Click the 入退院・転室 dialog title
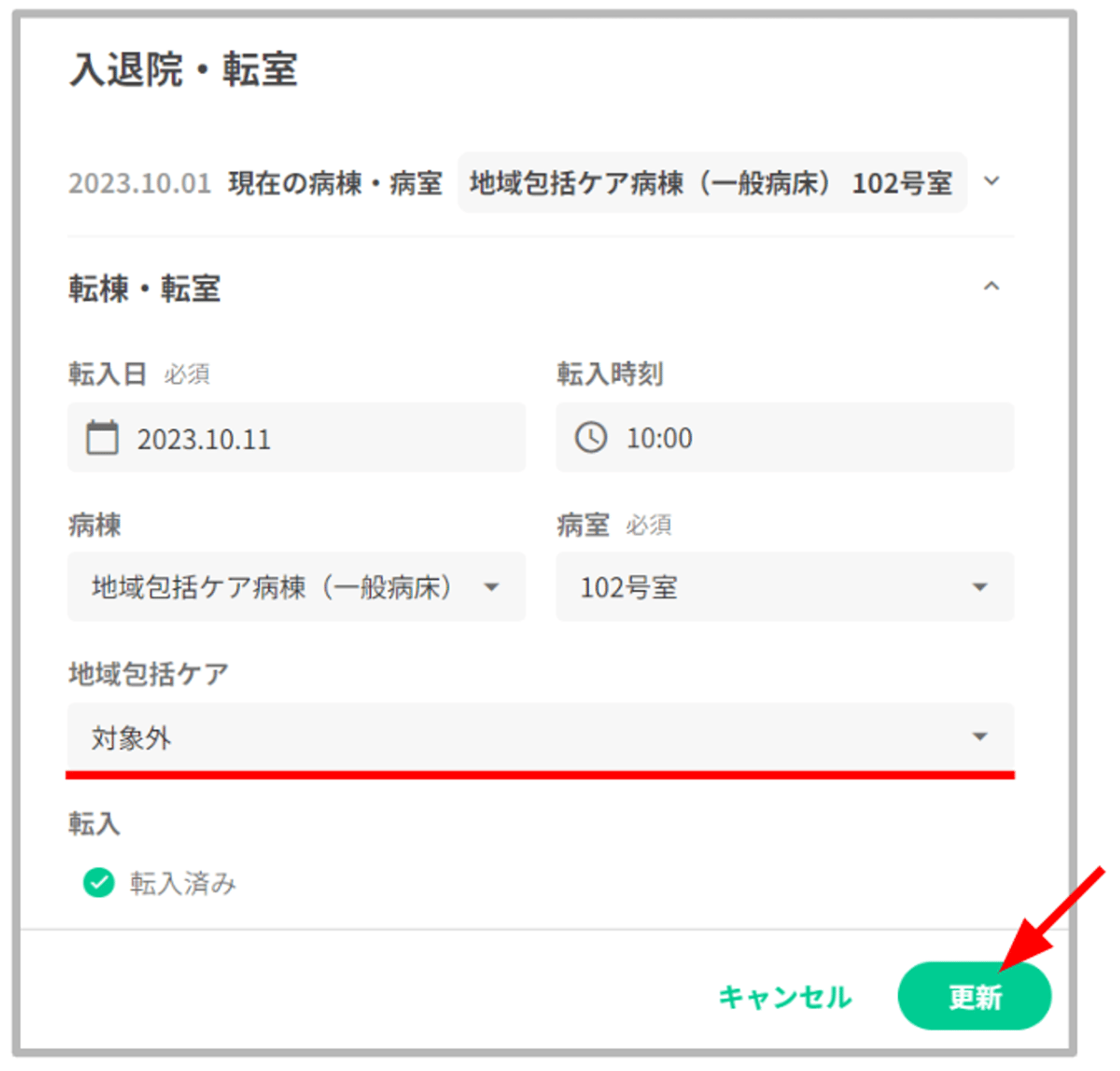 (183, 69)
